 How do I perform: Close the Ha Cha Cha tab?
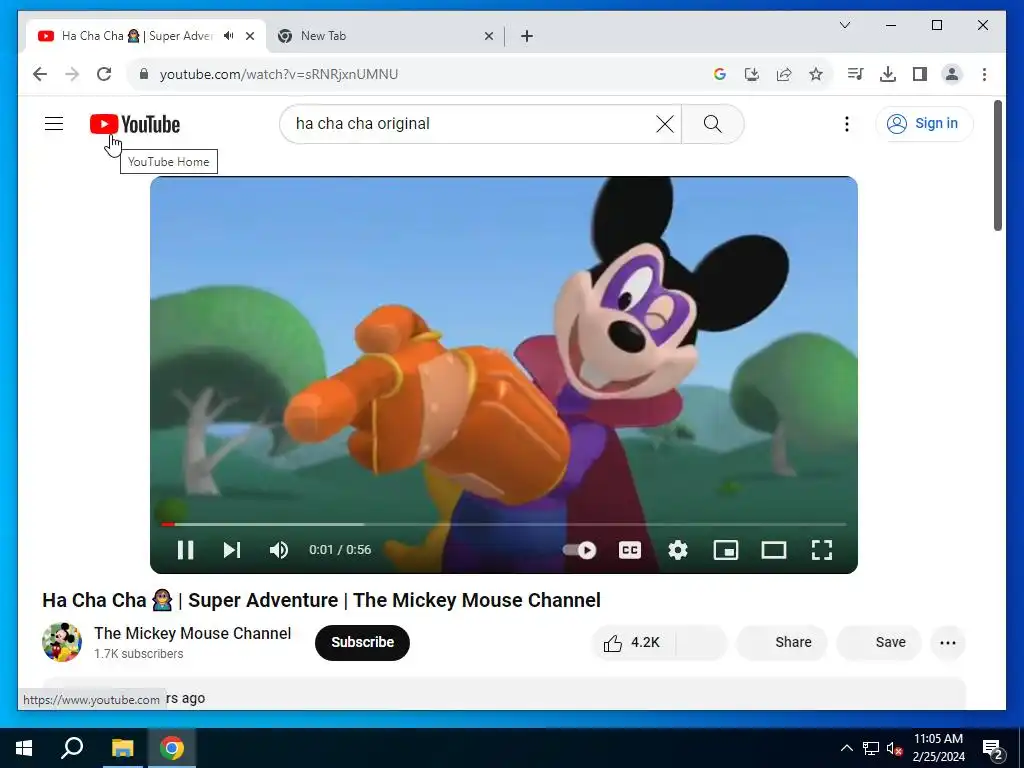pyautogui.click(x=249, y=36)
